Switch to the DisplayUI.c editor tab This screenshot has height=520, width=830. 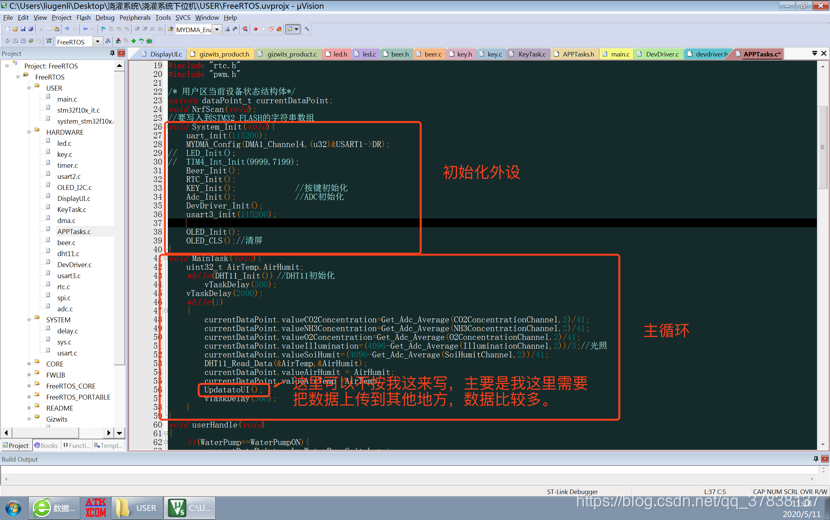coord(161,54)
